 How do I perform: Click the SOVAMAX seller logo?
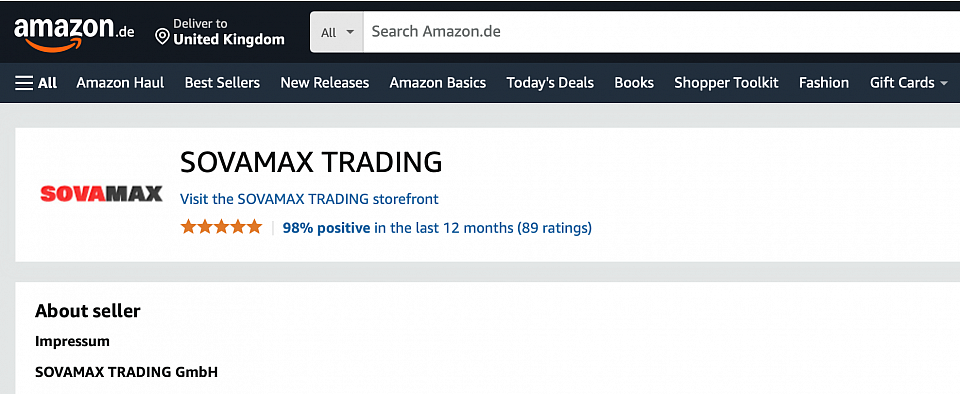101,194
